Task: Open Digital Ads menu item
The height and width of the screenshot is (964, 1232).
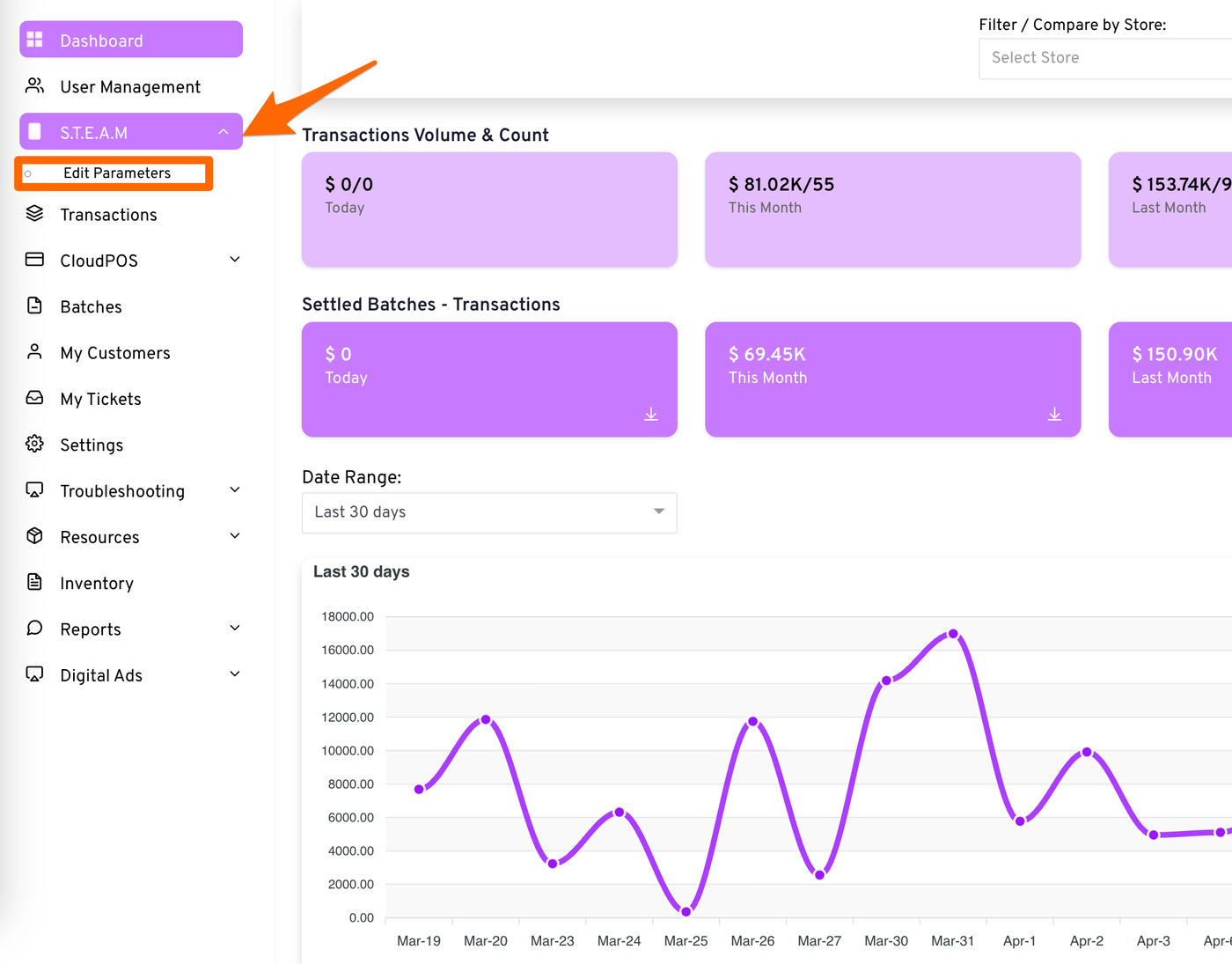Action: click(x=101, y=675)
